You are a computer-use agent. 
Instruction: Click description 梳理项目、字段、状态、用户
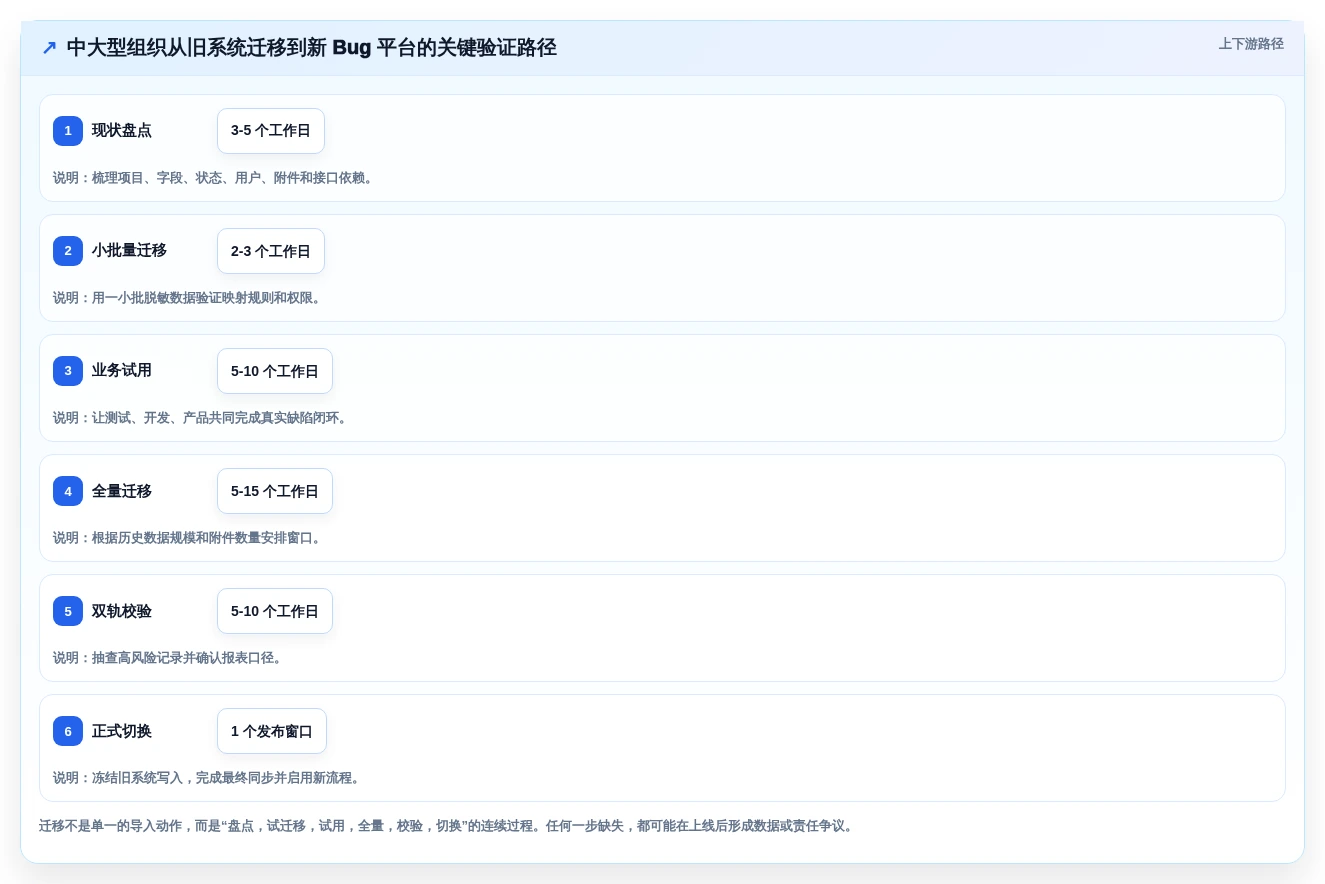215,178
